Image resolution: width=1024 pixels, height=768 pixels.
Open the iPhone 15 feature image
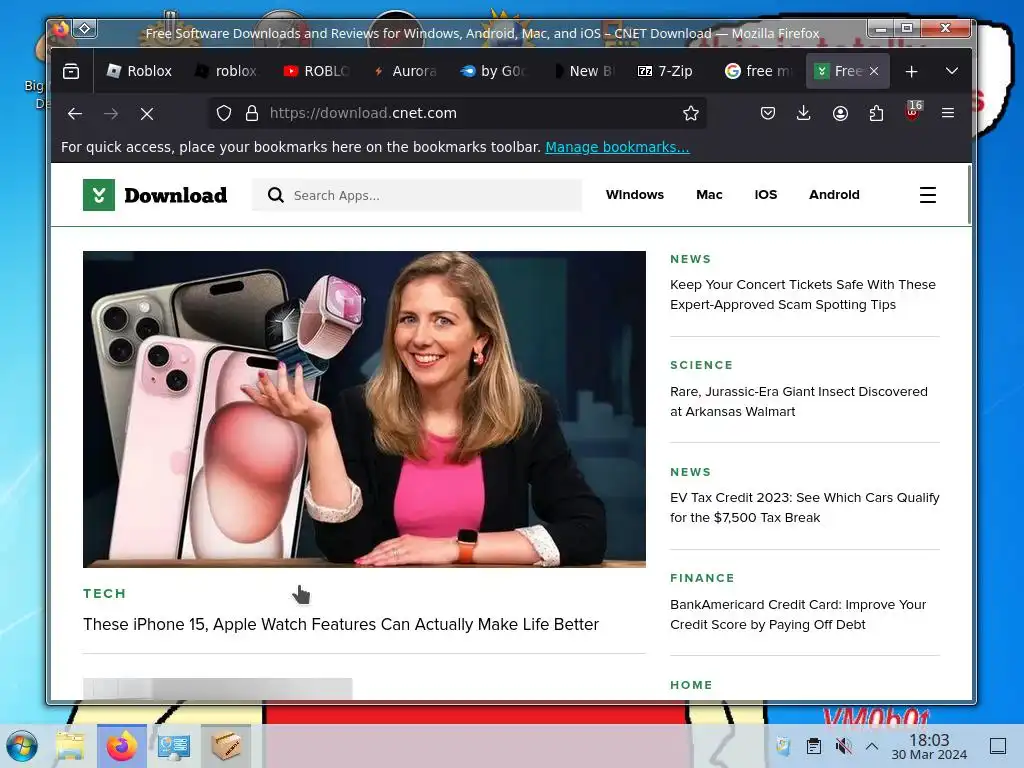pos(364,409)
